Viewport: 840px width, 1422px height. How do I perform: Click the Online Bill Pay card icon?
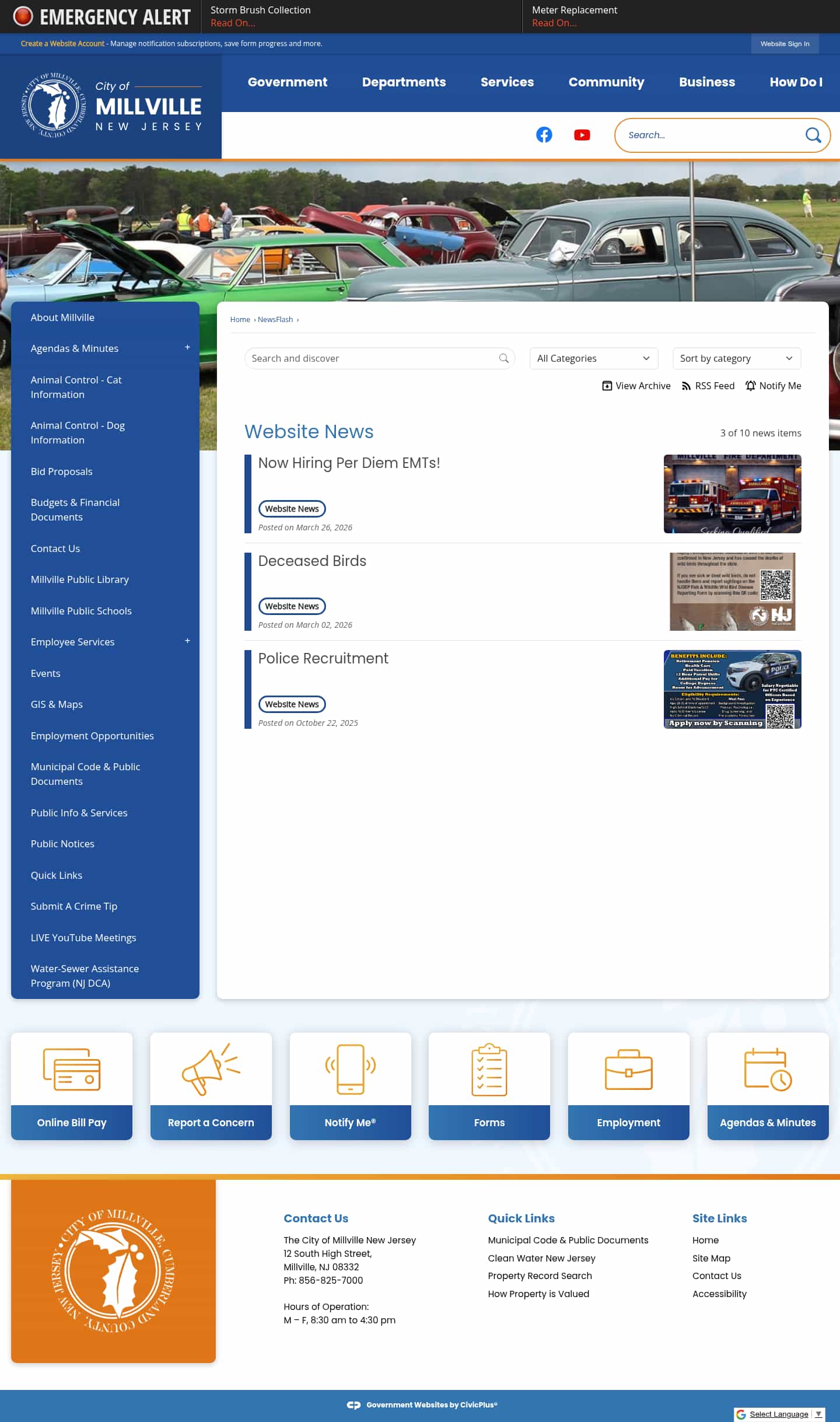pos(72,1070)
